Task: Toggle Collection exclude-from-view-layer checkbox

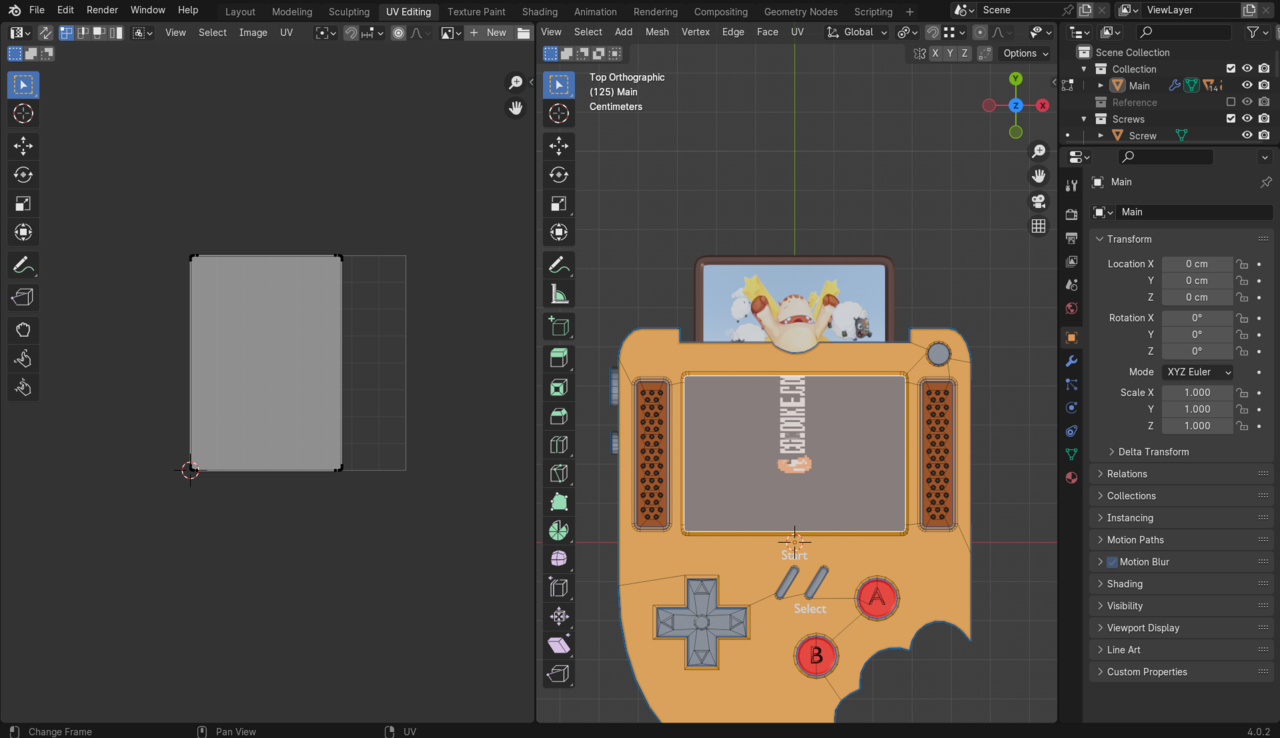Action: pyautogui.click(x=1231, y=69)
